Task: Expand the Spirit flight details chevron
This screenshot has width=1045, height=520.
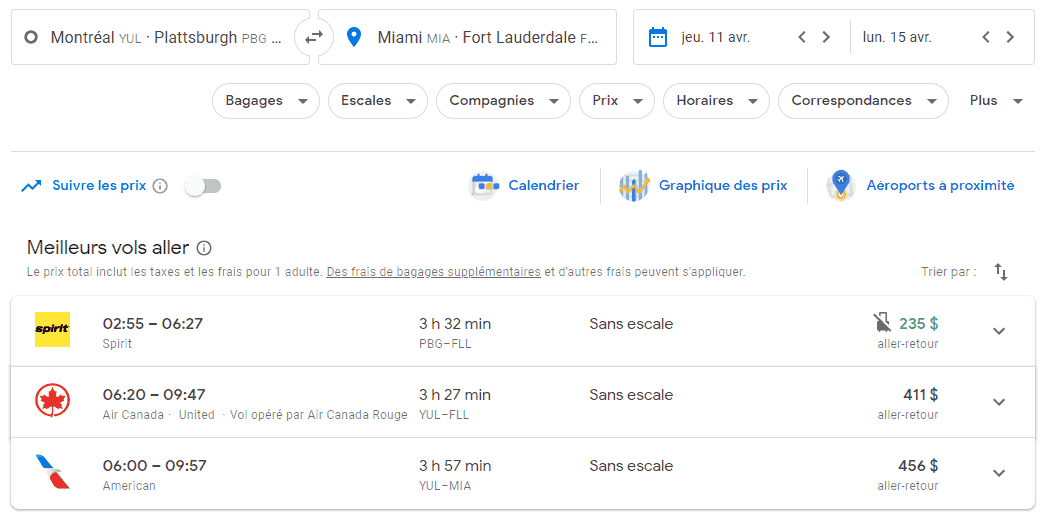Action: [x=998, y=331]
